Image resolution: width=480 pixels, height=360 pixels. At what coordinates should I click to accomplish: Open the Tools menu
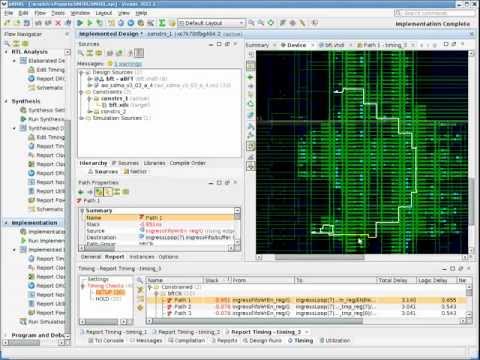pos(58,13)
